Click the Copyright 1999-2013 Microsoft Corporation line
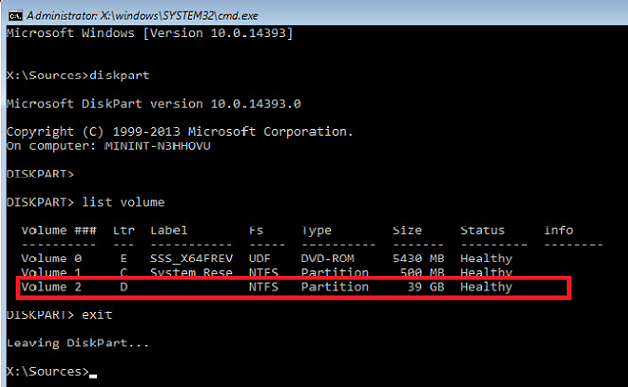The width and height of the screenshot is (628, 387). pos(180,132)
